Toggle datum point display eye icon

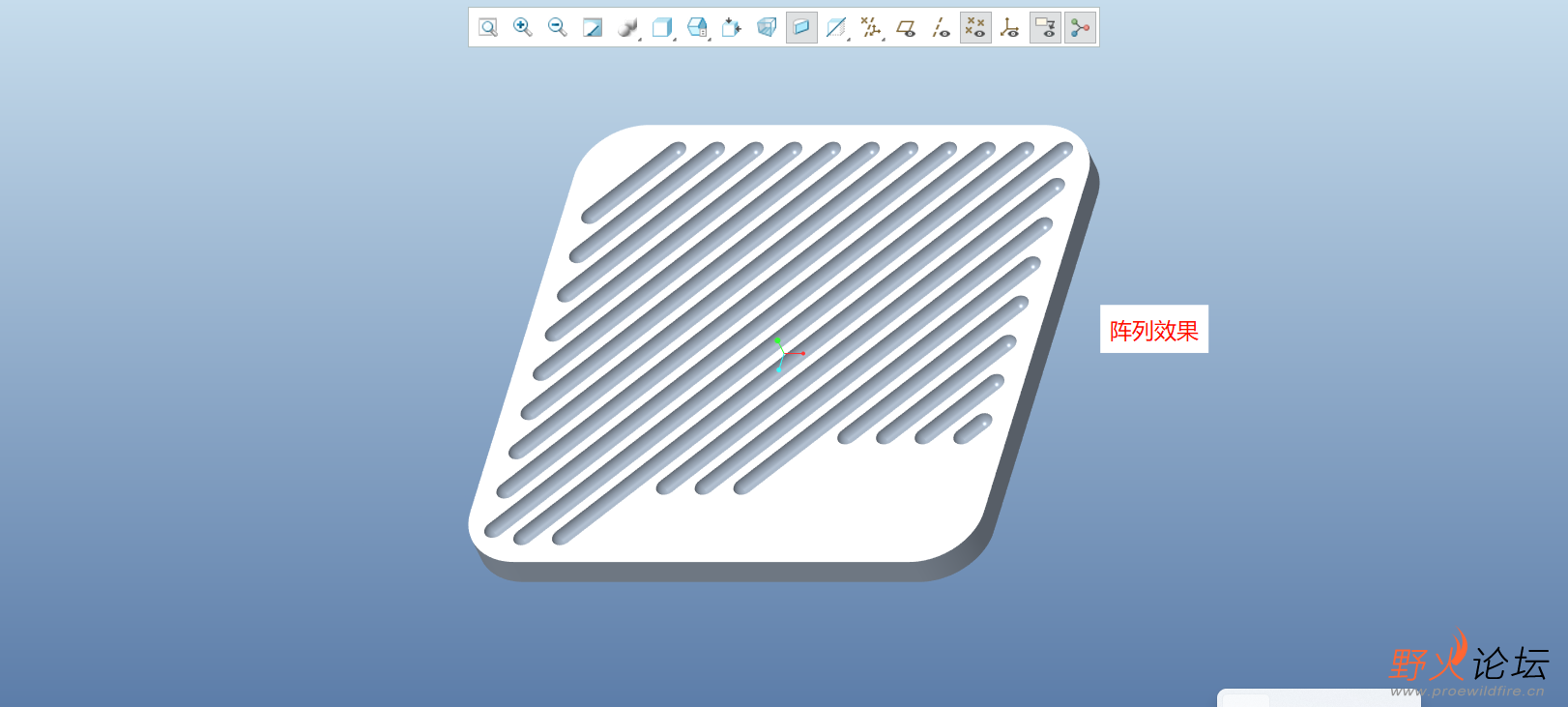click(975, 27)
